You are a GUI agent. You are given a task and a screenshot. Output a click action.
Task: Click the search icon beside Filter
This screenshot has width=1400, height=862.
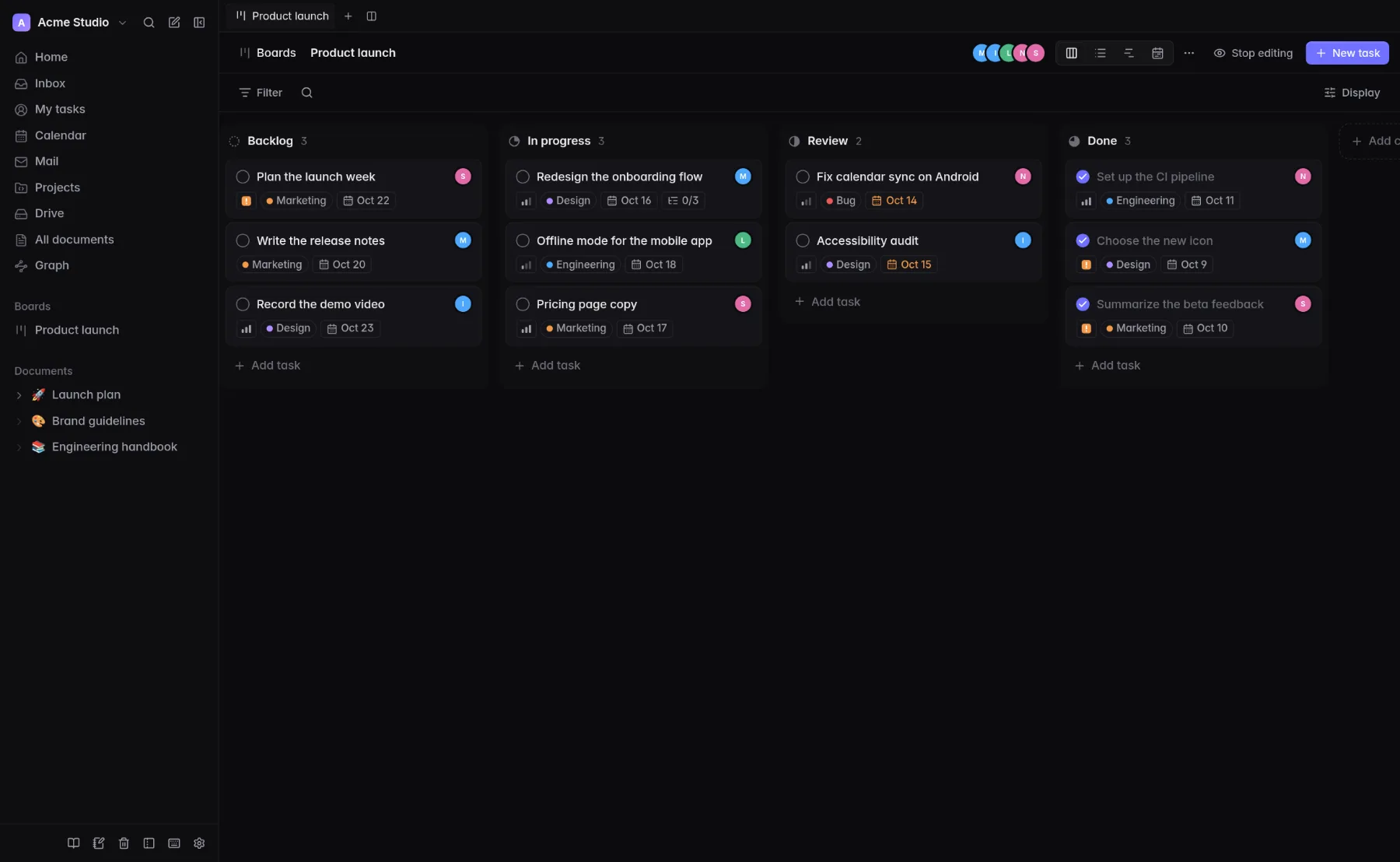coord(306,93)
